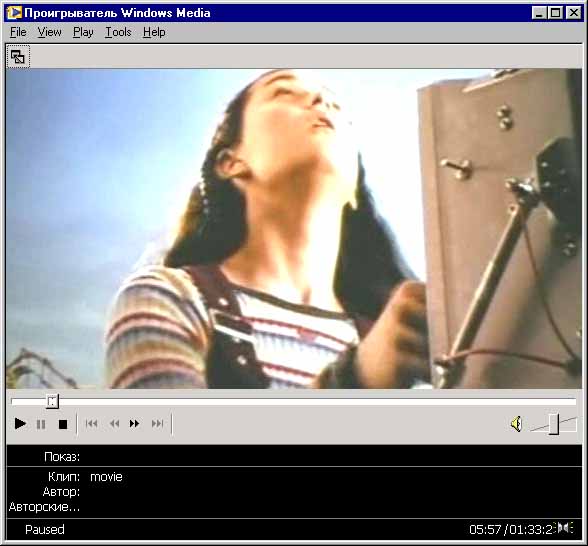Skip to previous track icon
The width and height of the screenshot is (588, 546).
click(x=92, y=424)
